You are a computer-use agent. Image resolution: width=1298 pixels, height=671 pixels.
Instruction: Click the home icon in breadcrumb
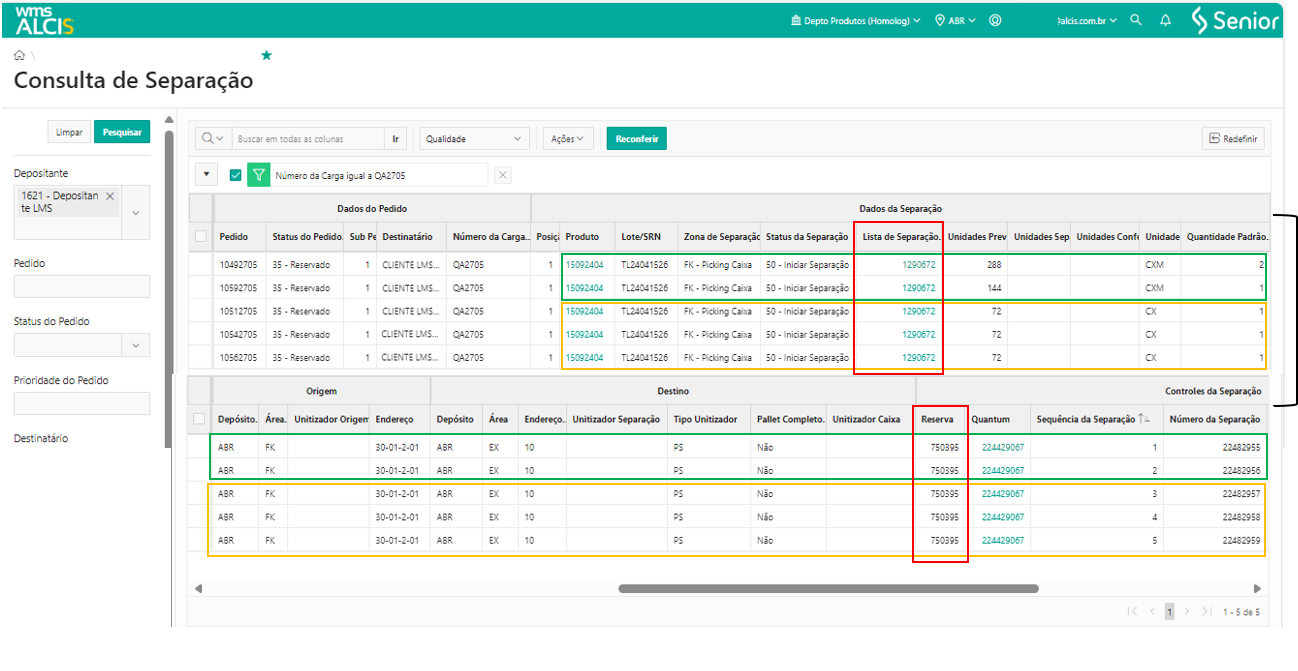(19, 56)
